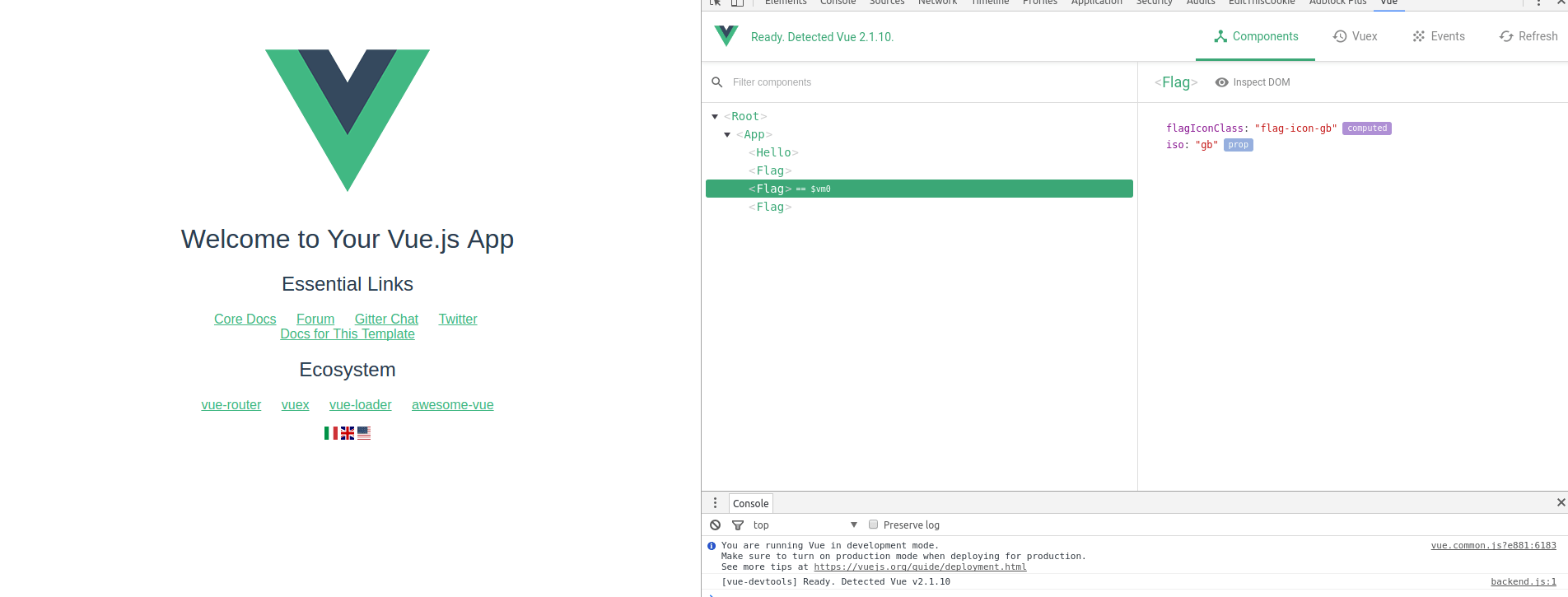Click the eye icon beside Inspect DOM
This screenshot has width=1568, height=597.
click(1222, 82)
